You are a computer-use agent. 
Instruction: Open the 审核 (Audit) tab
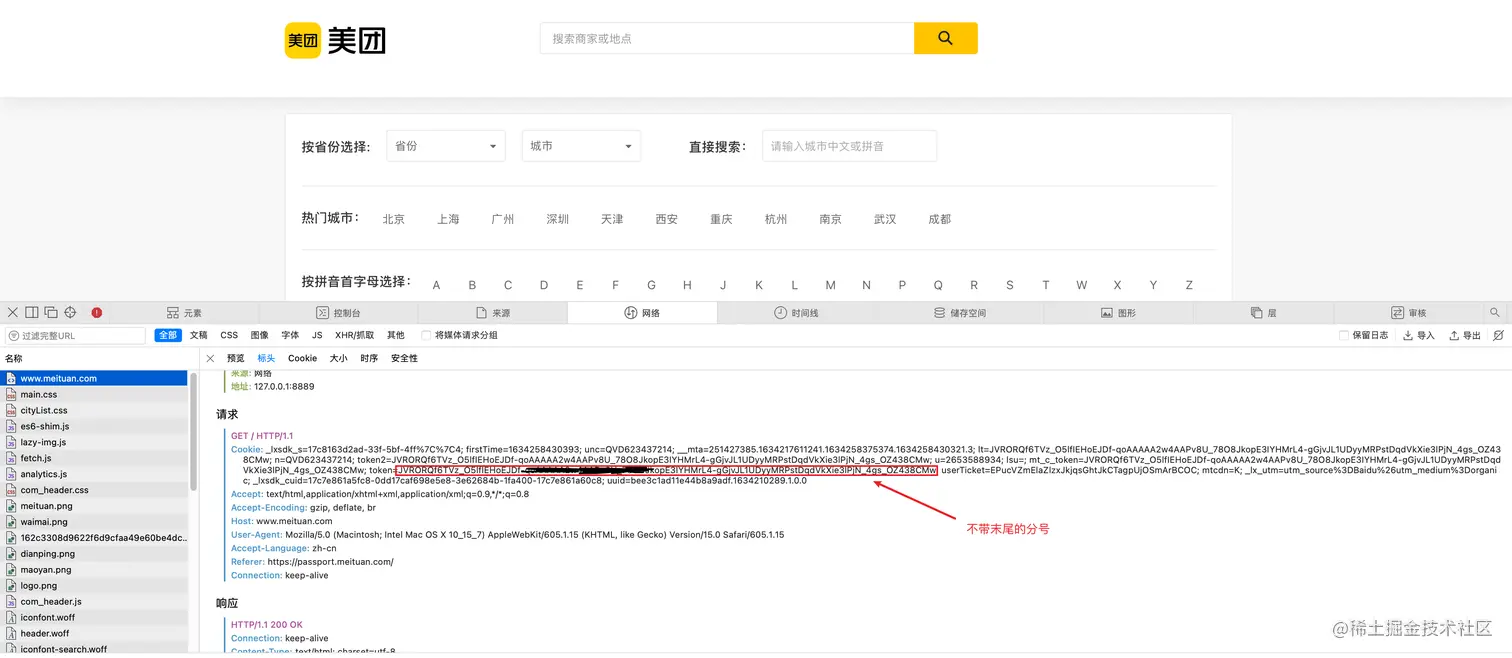[x=1408, y=313]
